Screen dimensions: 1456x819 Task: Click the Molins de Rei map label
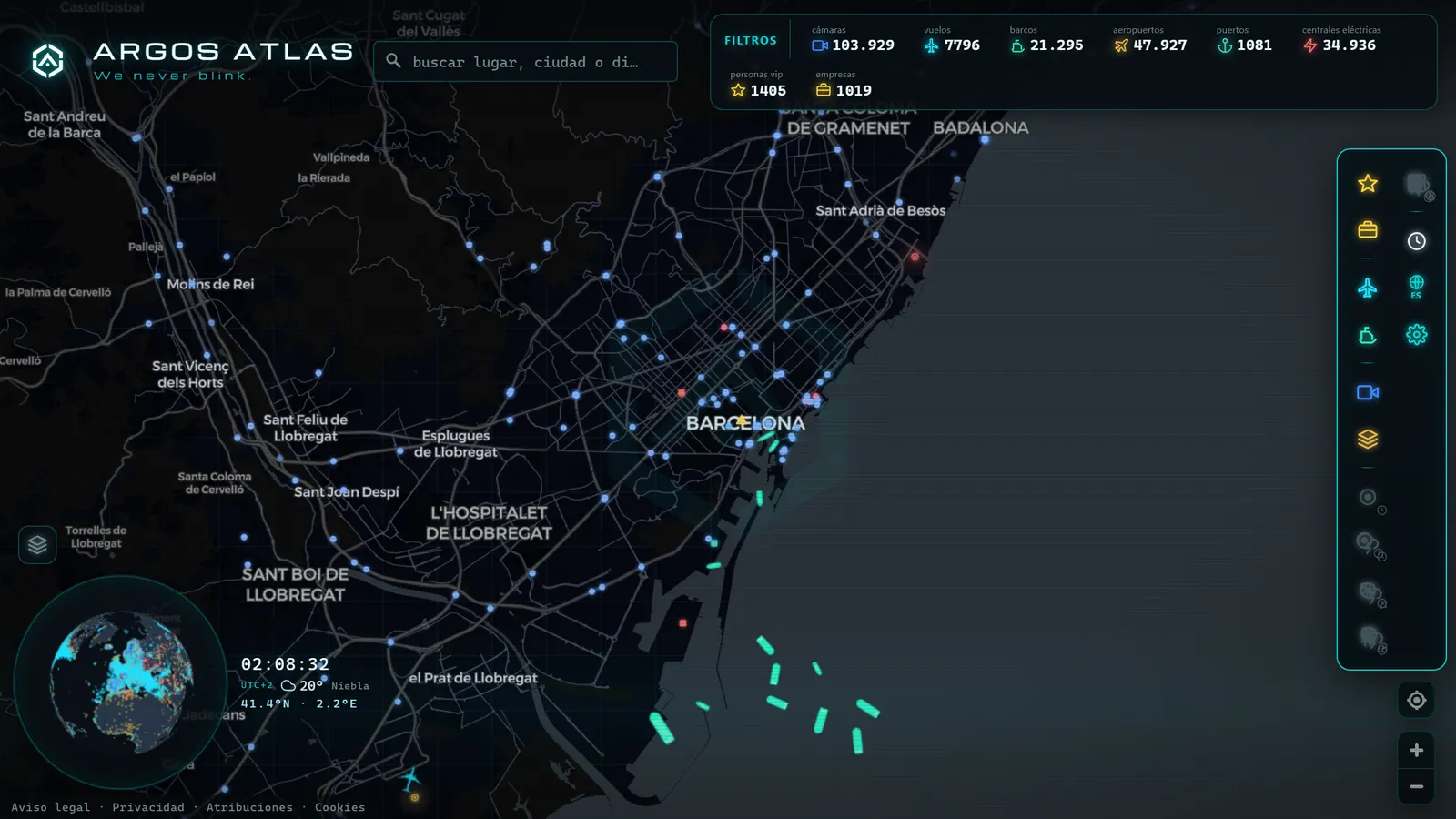210,284
